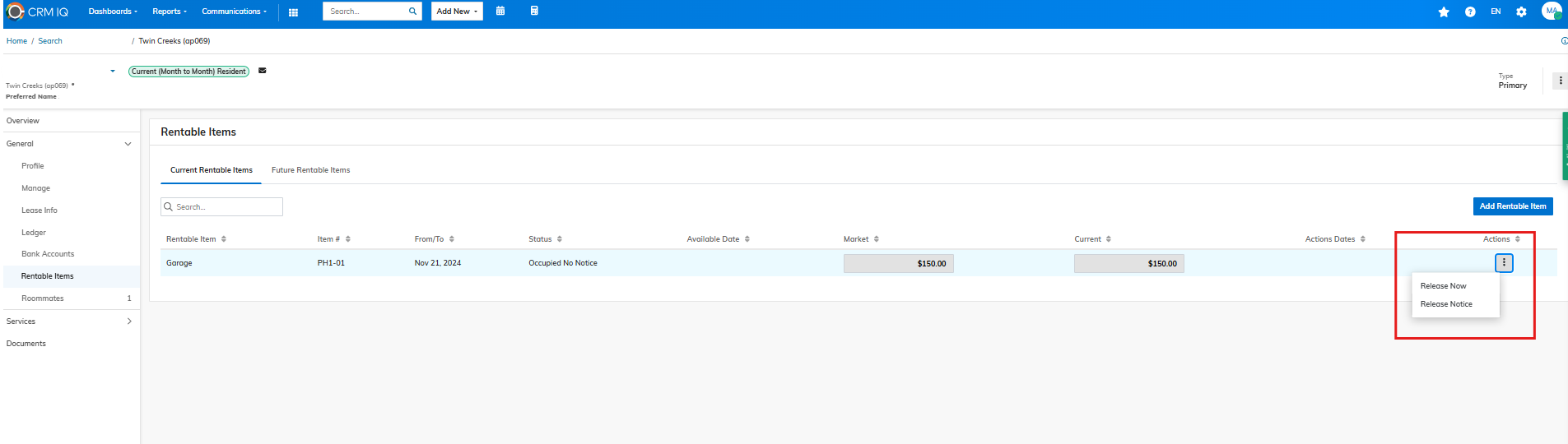The width and height of the screenshot is (1568, 444).
Task: Click the search magnifier icon in top bar
Action: tap(412, 12)
